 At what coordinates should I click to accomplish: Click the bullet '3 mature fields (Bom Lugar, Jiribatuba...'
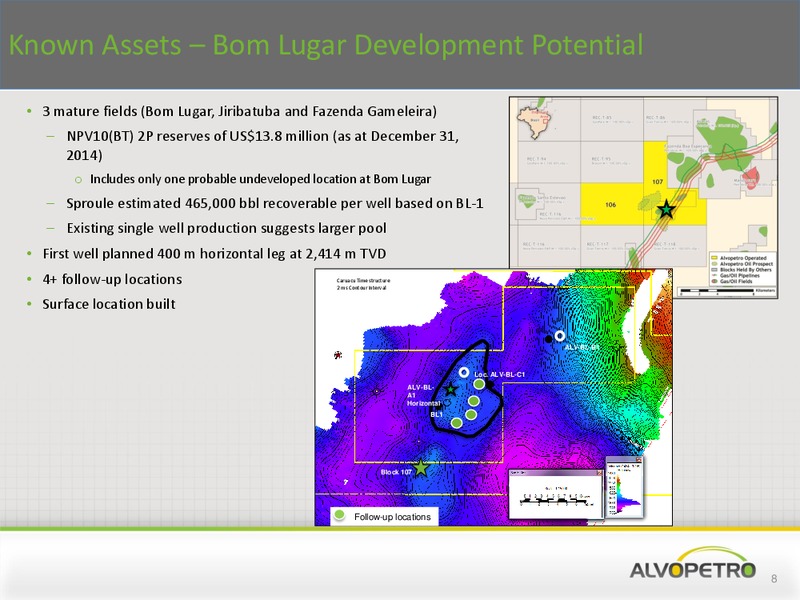(239, 111)
